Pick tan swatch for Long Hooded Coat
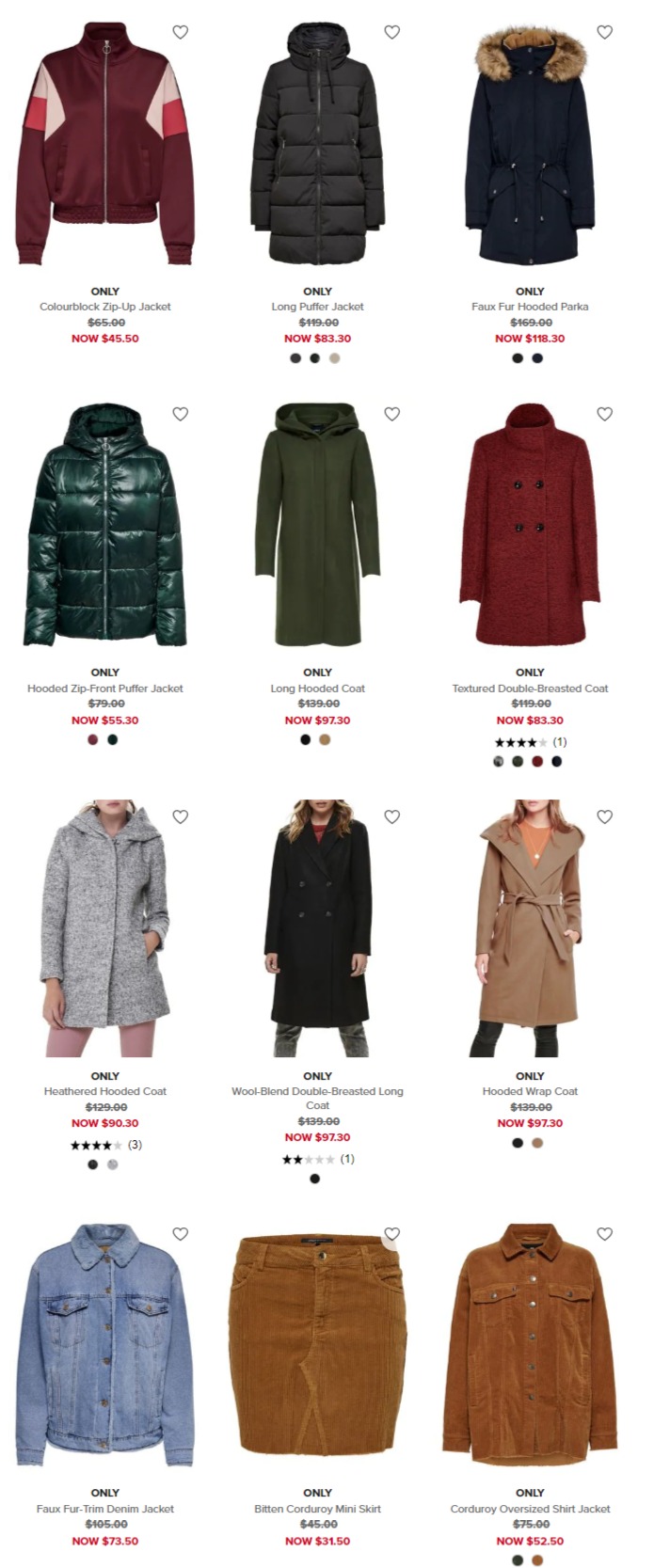The image size is (654, 1568). point(325,740)
